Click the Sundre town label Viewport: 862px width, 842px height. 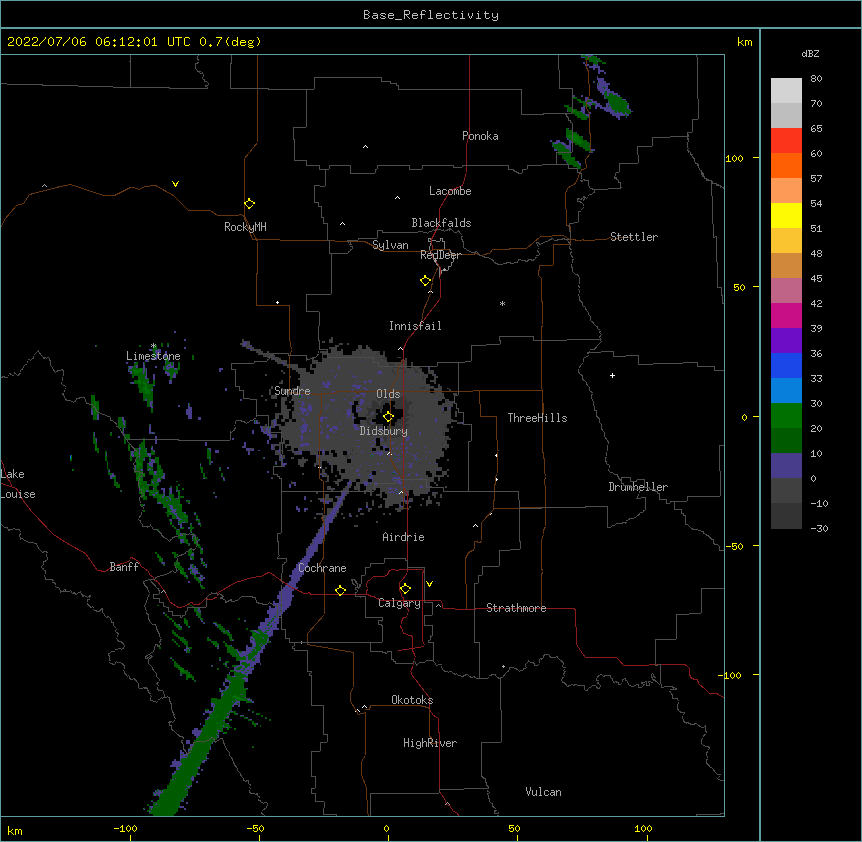tap(292, 391)
